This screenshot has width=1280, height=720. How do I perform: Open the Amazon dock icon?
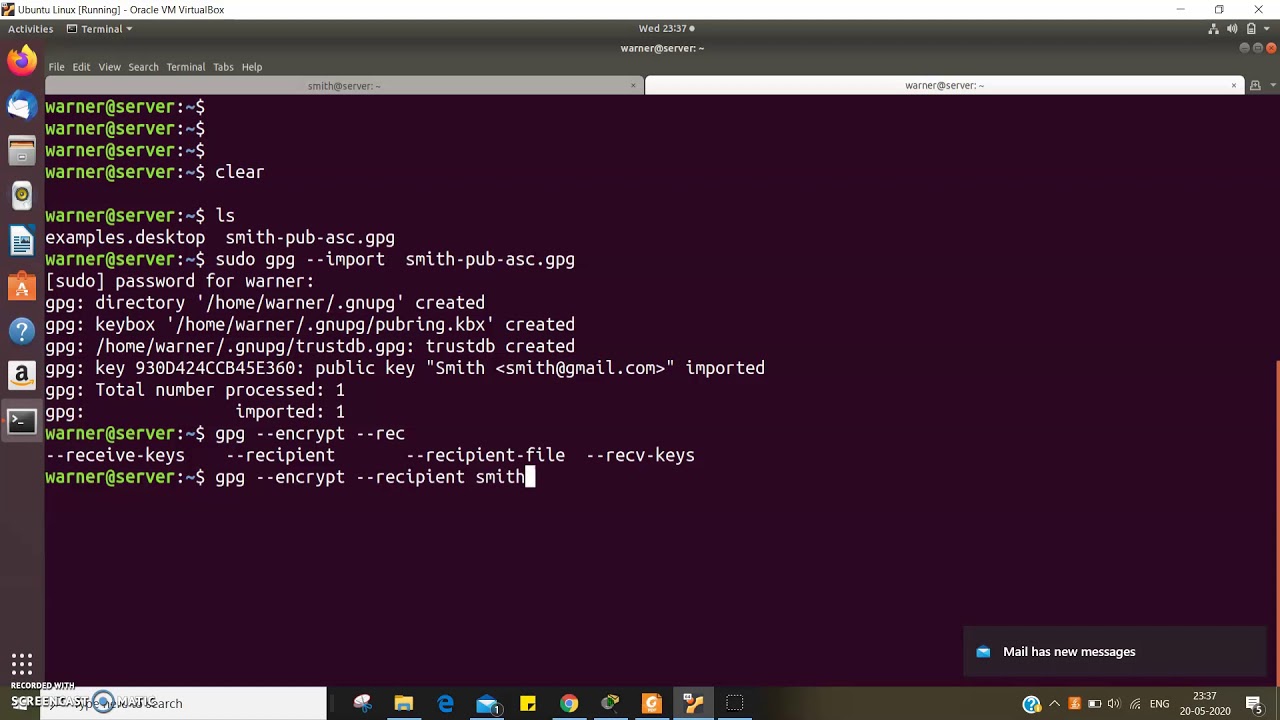22,376
